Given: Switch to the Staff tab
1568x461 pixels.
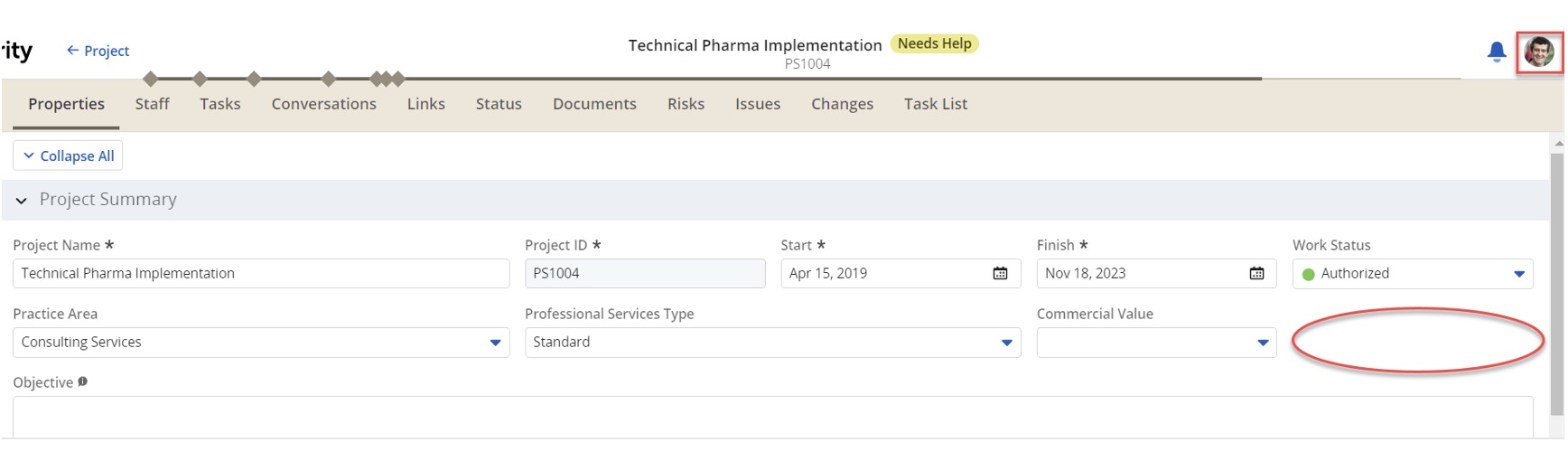Looking at the screenshot, I should [x=152, y=104].
